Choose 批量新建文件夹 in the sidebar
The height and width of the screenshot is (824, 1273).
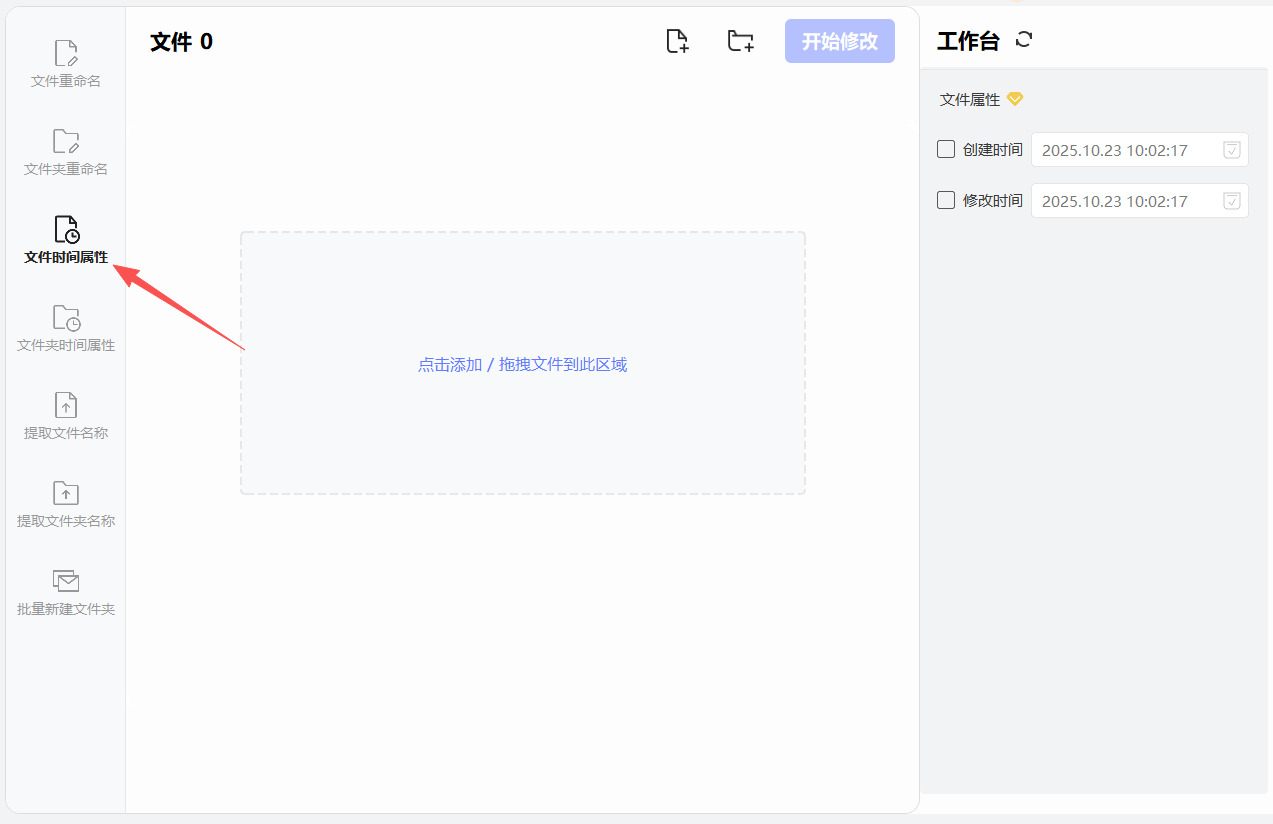[x=66, y=592]
